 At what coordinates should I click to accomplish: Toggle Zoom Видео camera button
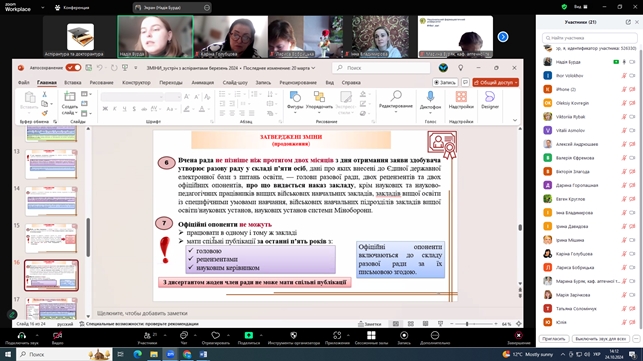57,338
